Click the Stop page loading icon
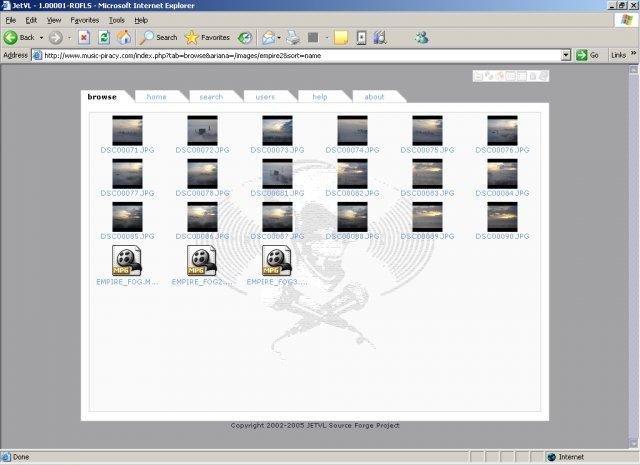 click(84, 38)
